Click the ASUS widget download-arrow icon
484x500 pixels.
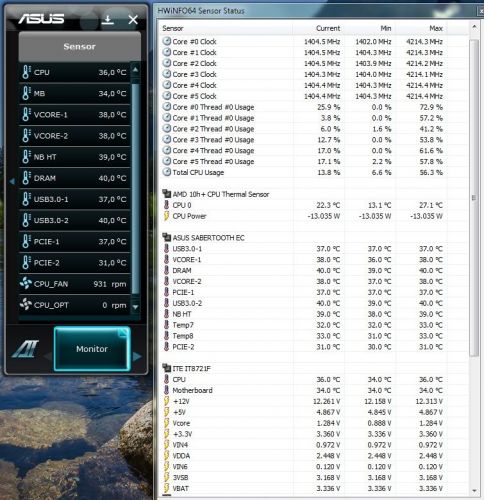click(107, 20)
